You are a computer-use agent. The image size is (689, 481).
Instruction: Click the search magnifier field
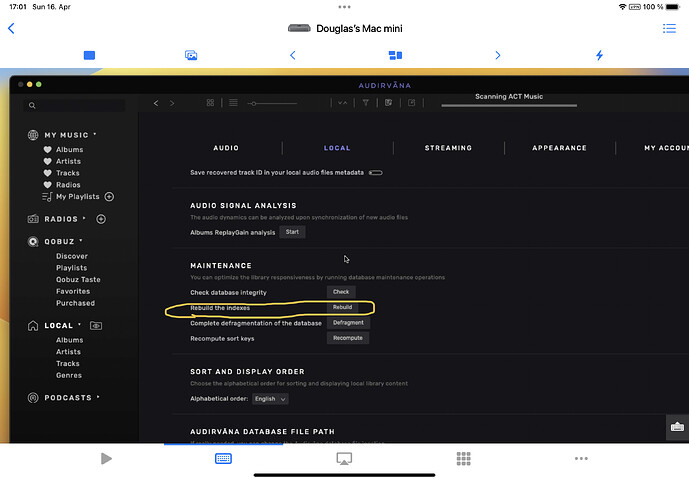coord(75,105)
